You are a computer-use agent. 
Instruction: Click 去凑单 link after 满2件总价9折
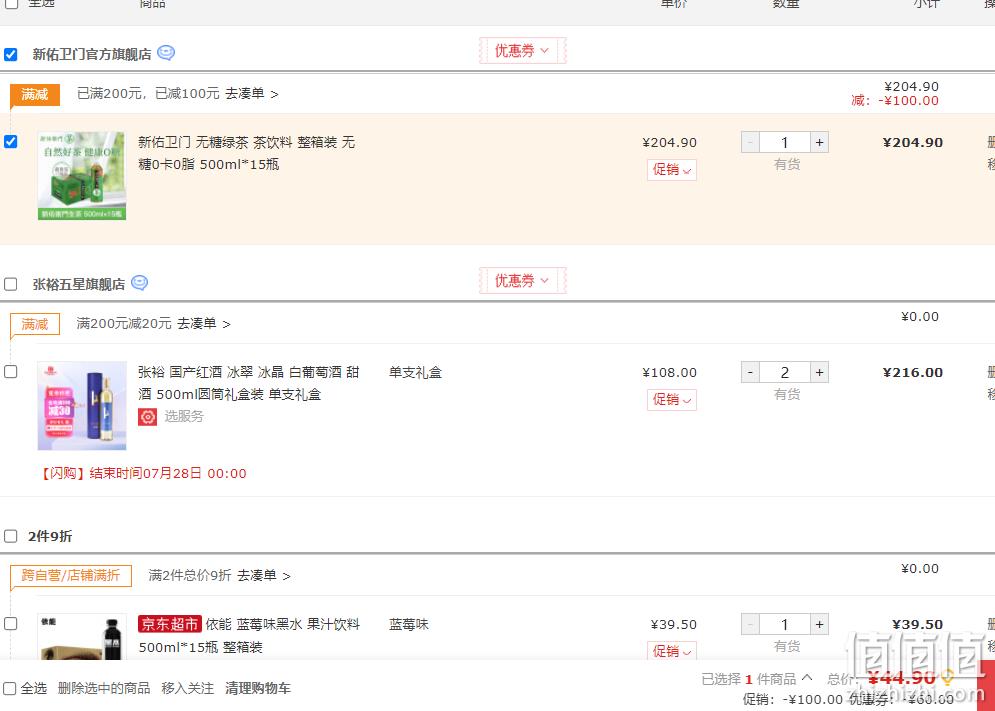[x=263, y=576]
